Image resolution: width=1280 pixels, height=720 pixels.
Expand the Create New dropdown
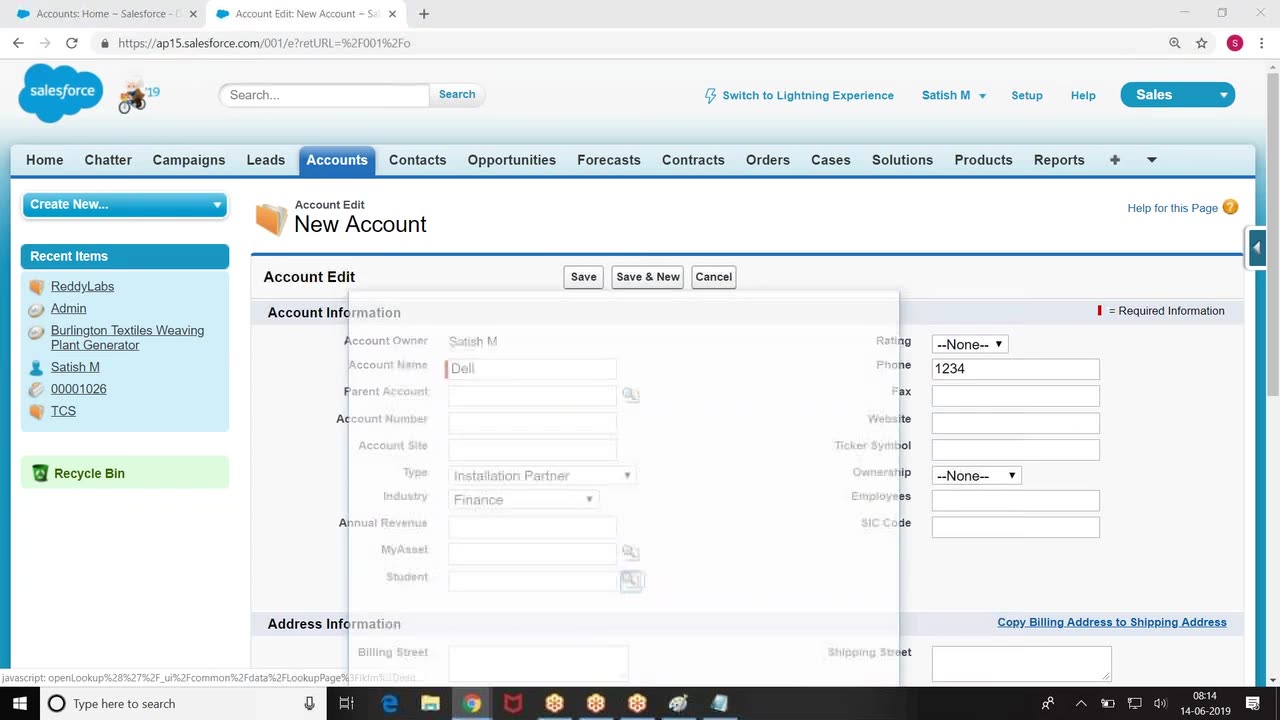tap(125, 204)
